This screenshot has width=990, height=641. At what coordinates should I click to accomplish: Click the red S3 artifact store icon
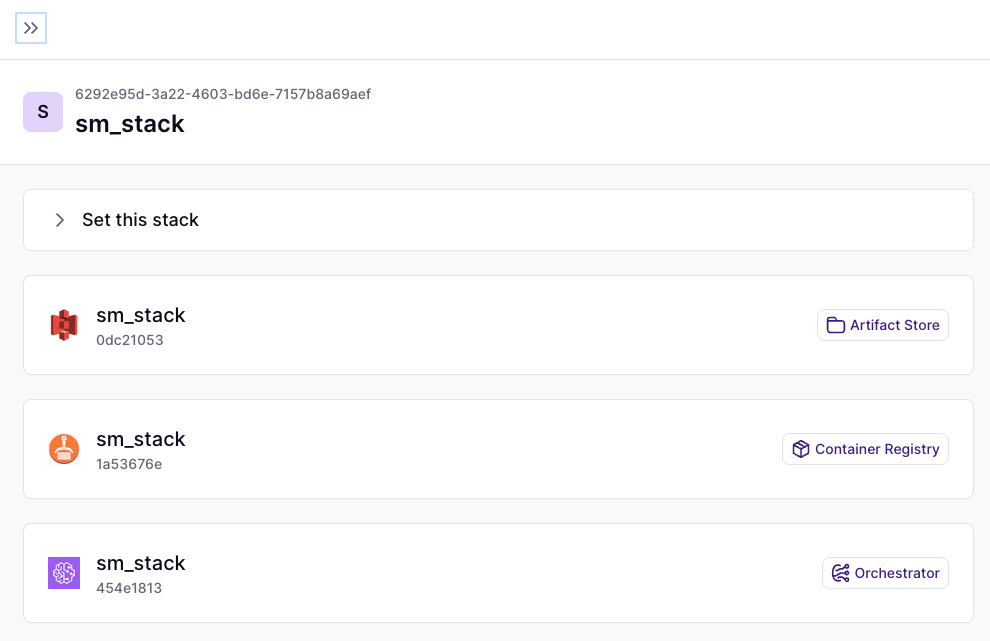point(64,325)
